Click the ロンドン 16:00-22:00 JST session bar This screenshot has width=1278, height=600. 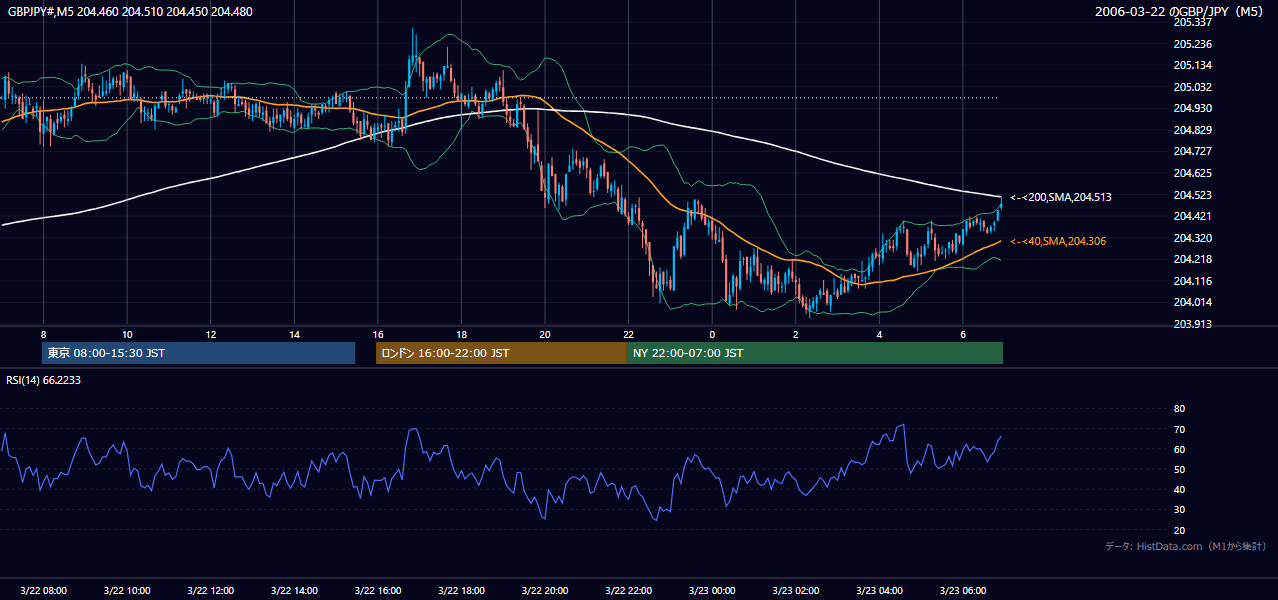click(501, 353)
